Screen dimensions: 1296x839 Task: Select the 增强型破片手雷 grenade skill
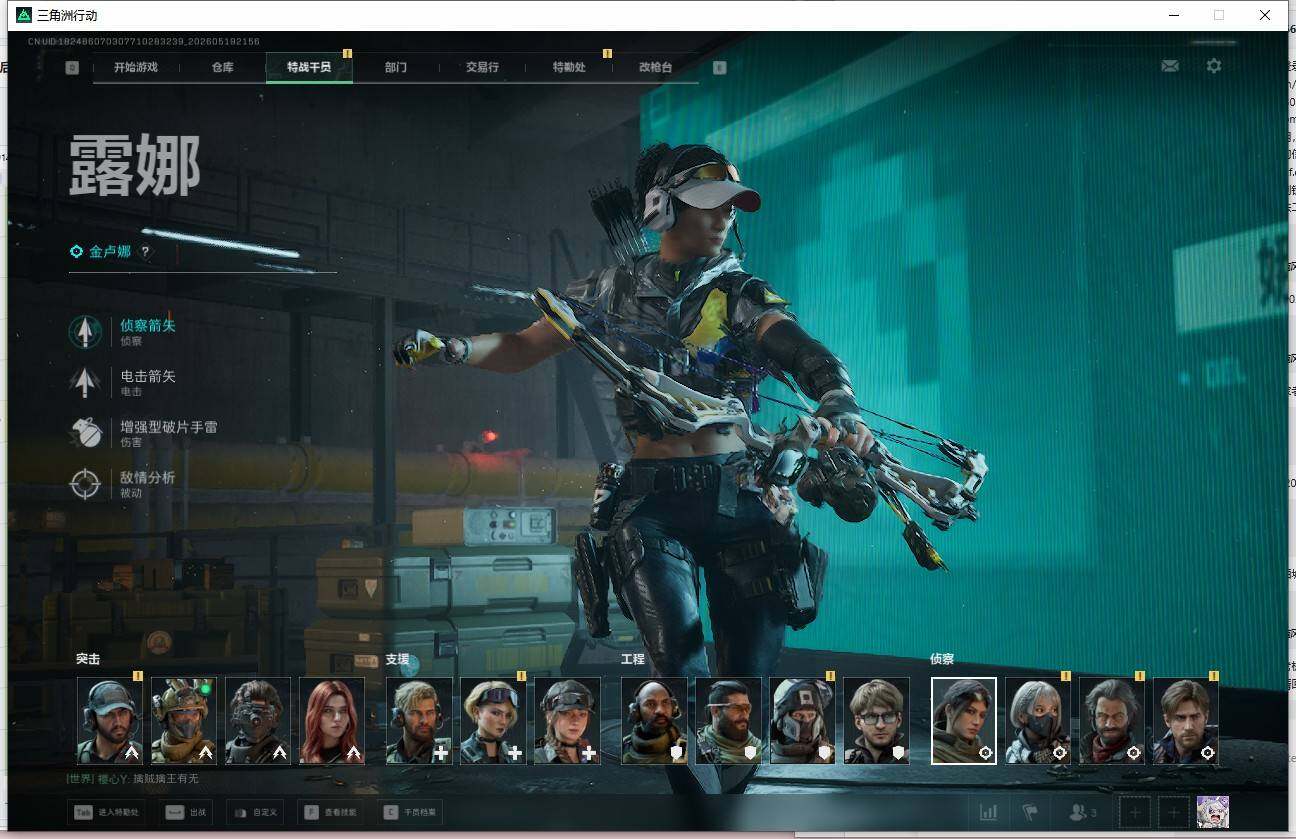[144, 433]
